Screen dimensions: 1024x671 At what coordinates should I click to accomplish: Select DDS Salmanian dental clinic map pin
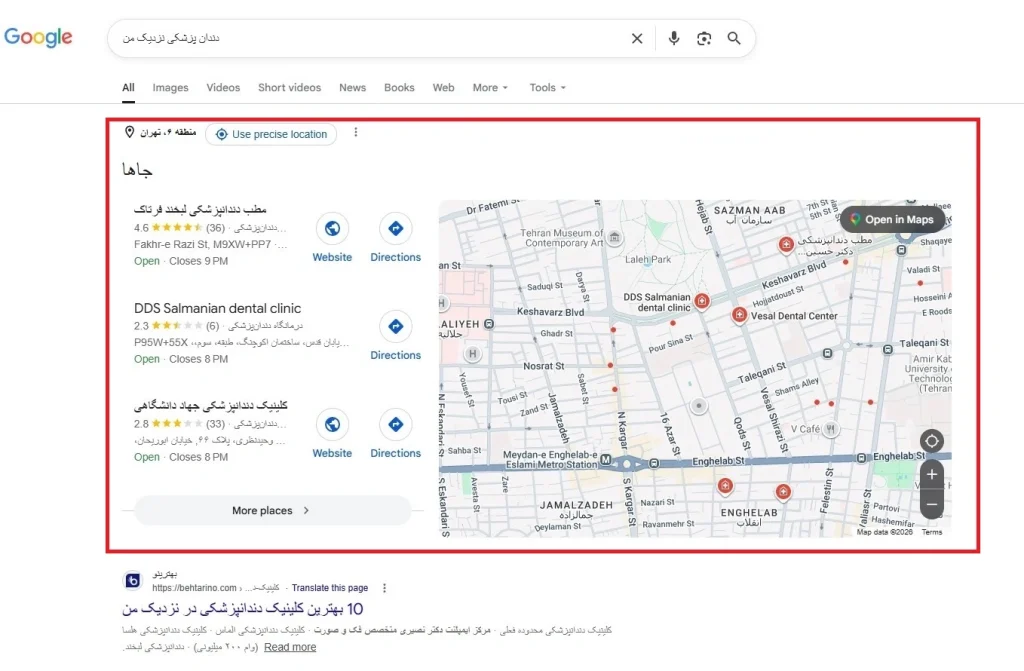(701, 301)
